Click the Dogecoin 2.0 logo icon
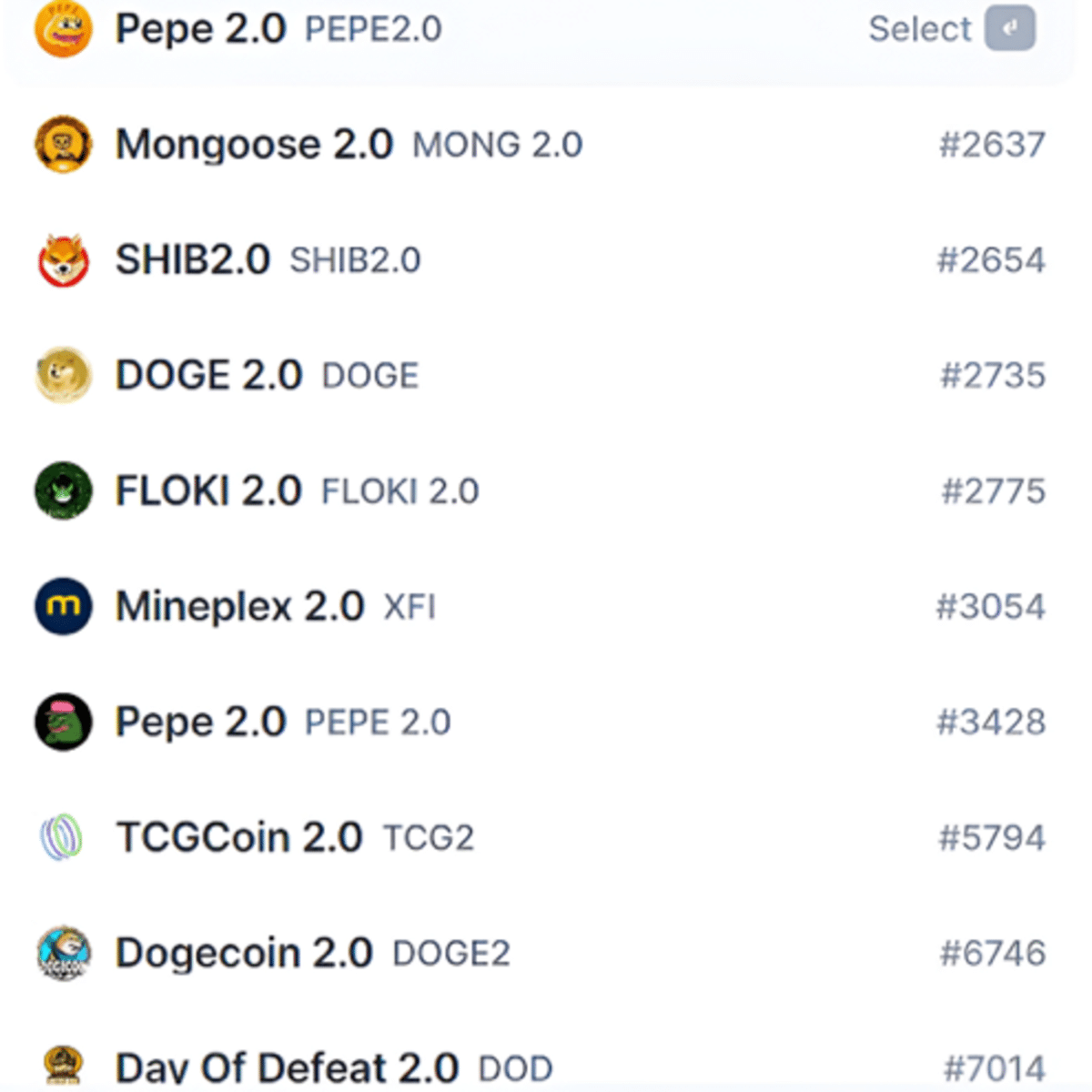 [63, 953]
